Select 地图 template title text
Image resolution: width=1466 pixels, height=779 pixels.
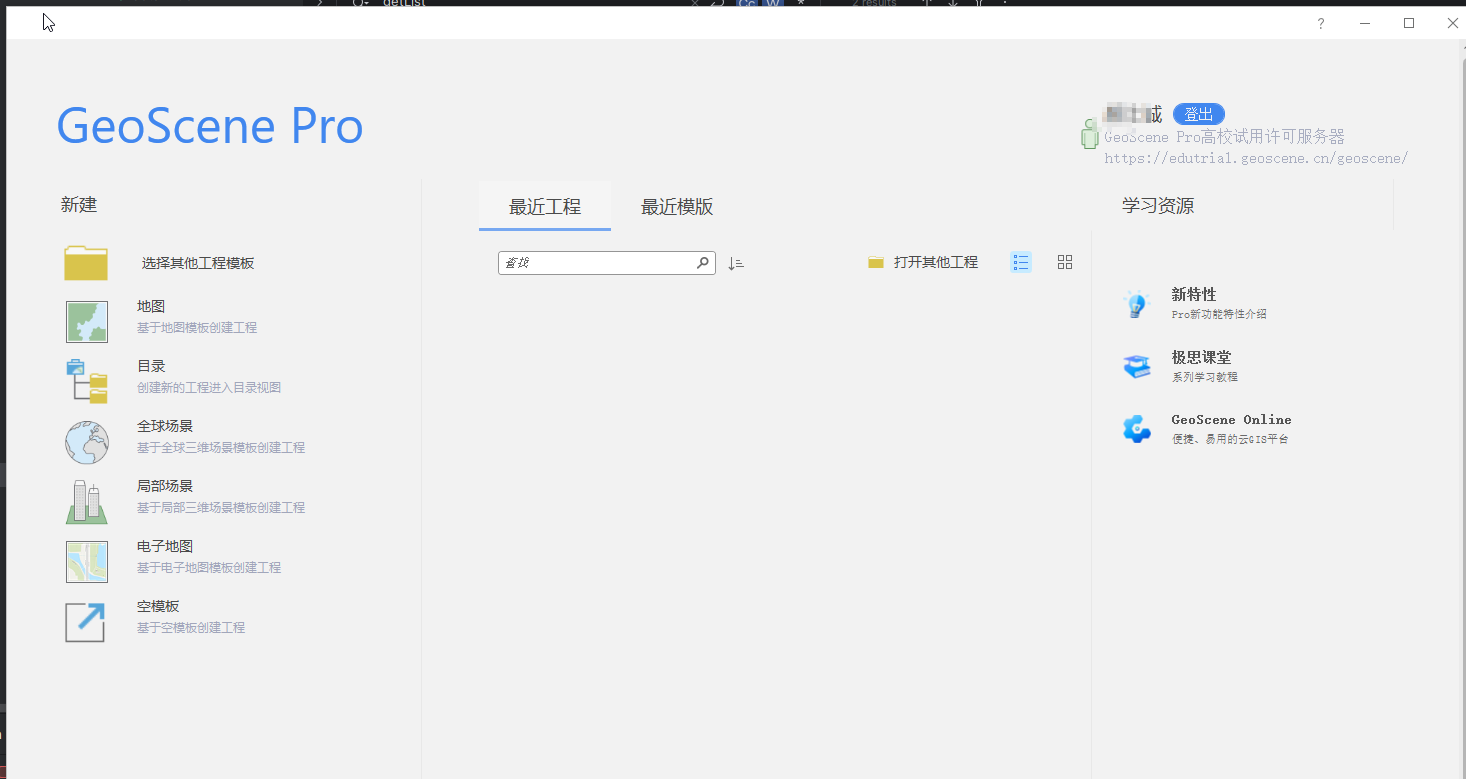point(151,307)
